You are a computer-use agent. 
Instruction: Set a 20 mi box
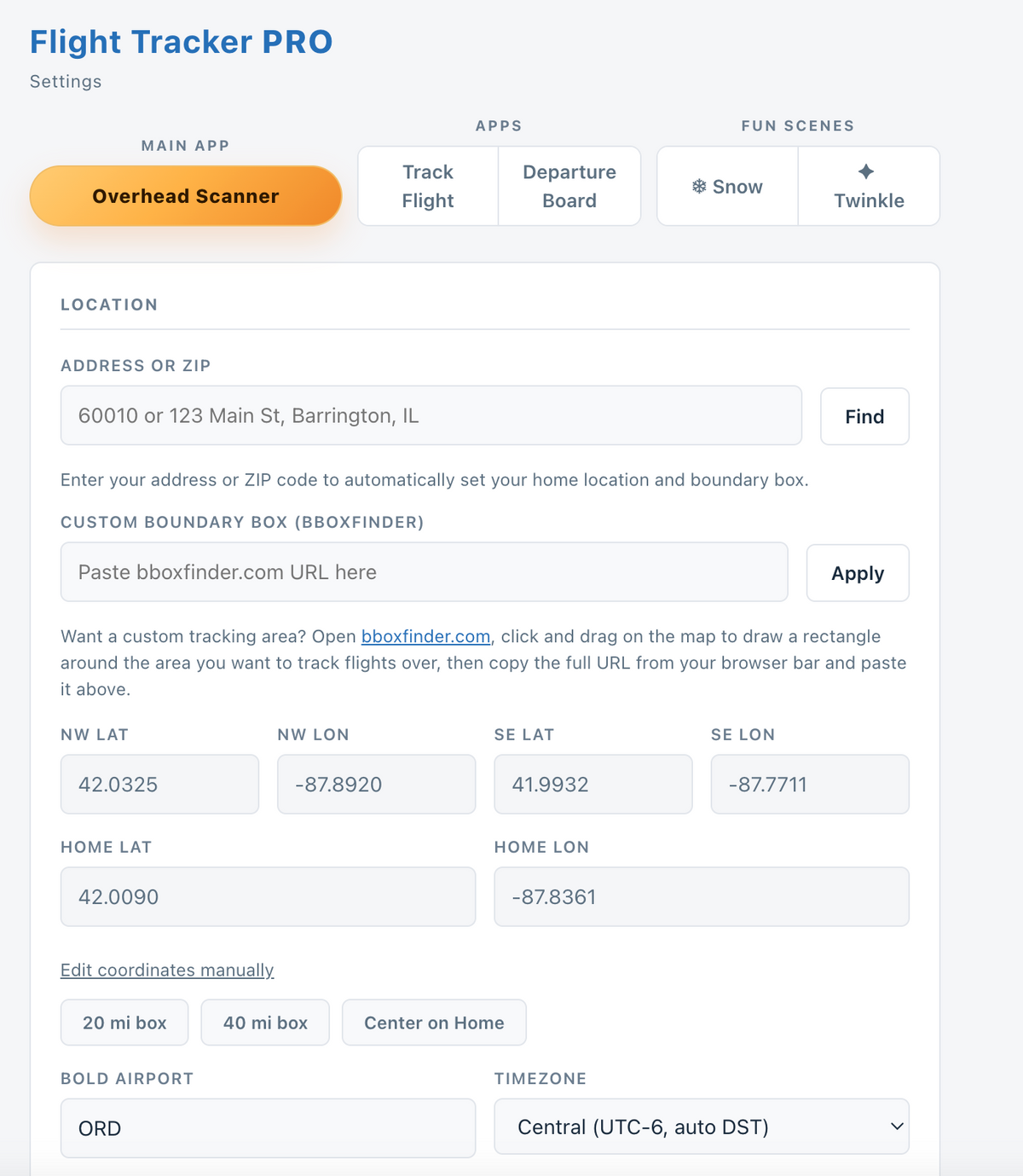coord(124,1022)
